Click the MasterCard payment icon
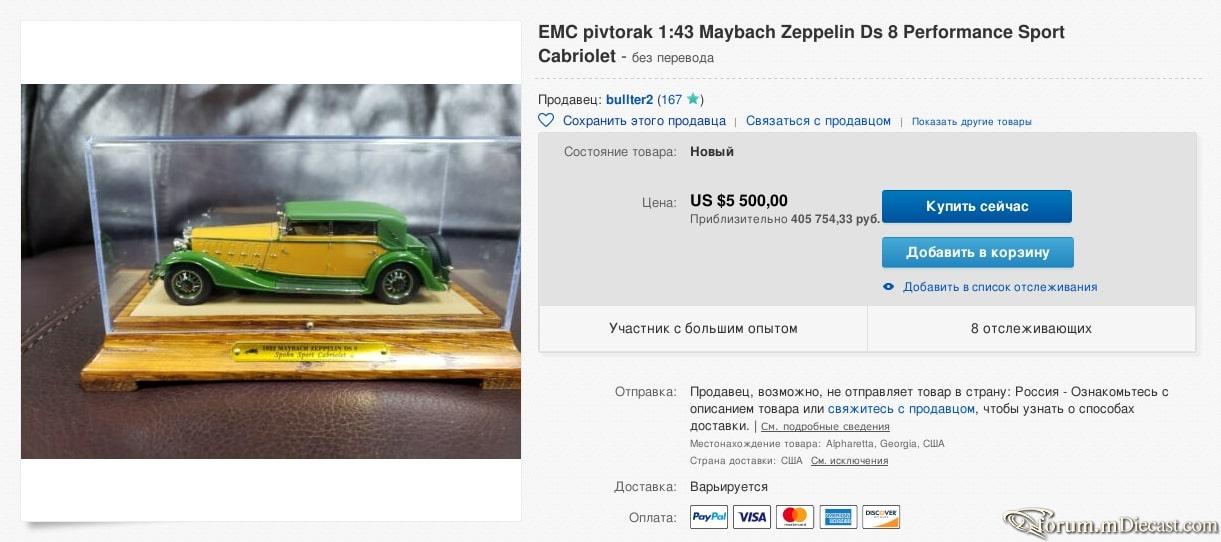Viewport: 1221px width, 542px height. pos(795,517)
